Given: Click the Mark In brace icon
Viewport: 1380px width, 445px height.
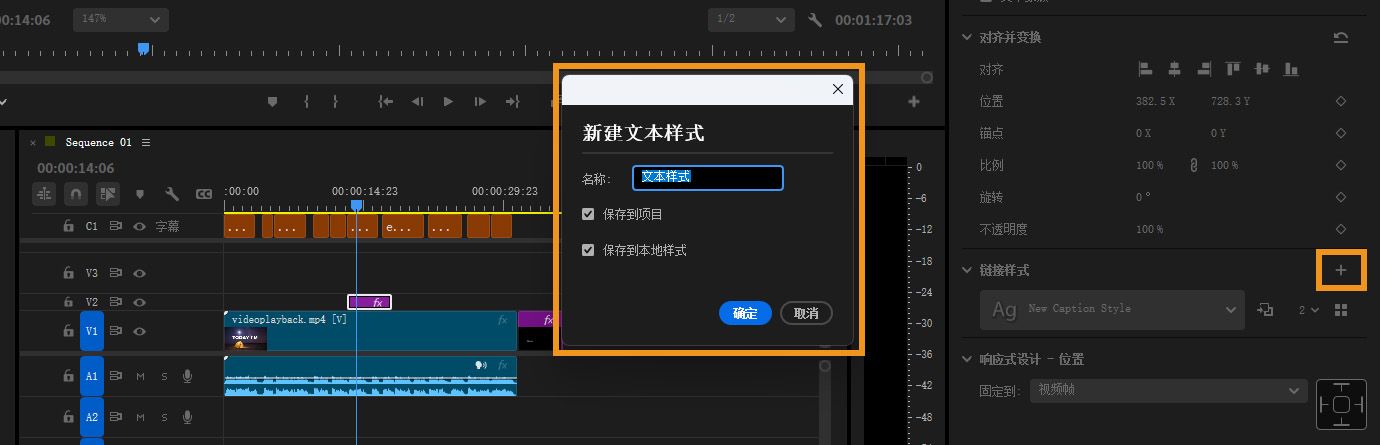Looking at the screenshot, I should pyautogui.click(x=306, y=101).
